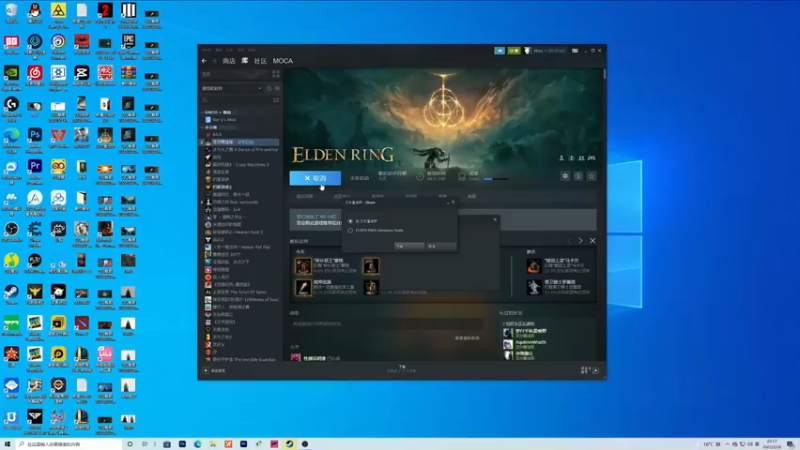Select ELDEN RING Adventure Guide radio option
Viewport: 800px width, 450px height.
[x=351, y=231]
